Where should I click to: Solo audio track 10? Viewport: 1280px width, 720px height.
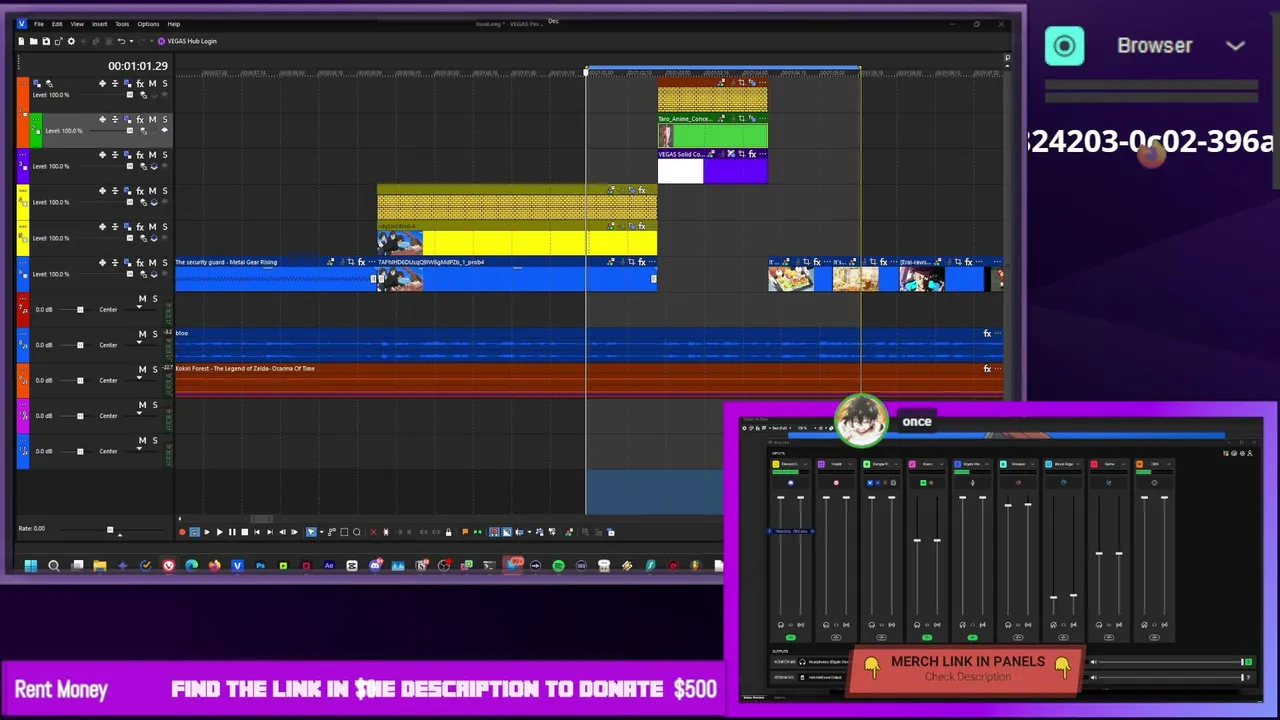(x=155, y=405)
